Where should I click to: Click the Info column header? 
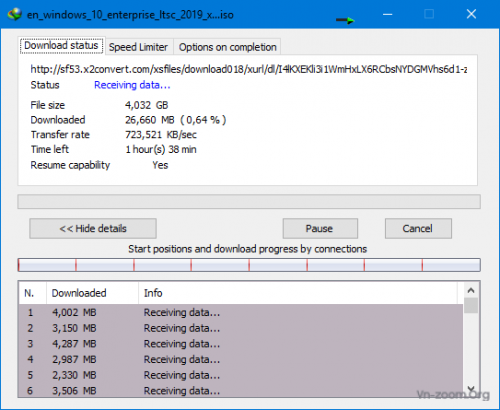[x=298, y=293]
